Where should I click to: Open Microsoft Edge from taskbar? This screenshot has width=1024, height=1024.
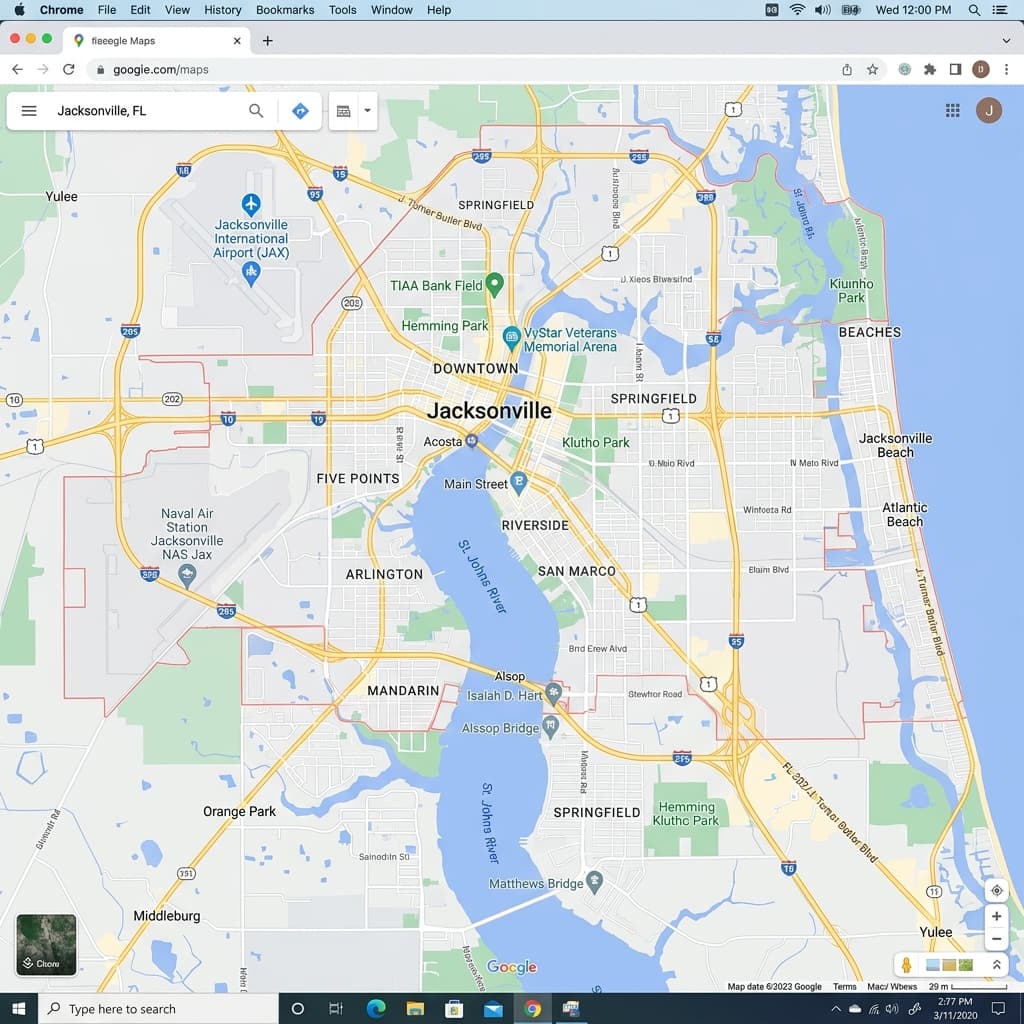point(376,1009)
